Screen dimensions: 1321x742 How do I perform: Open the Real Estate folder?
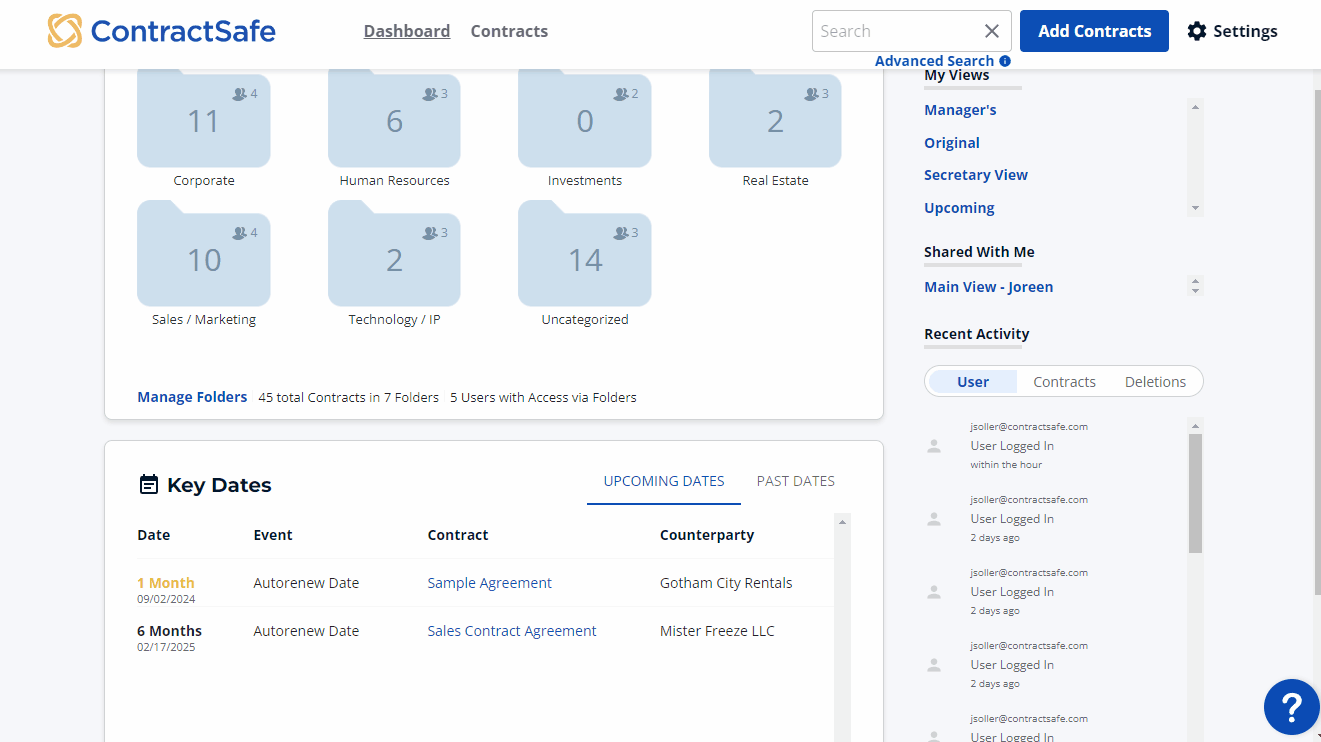click(x=775, y=121)
